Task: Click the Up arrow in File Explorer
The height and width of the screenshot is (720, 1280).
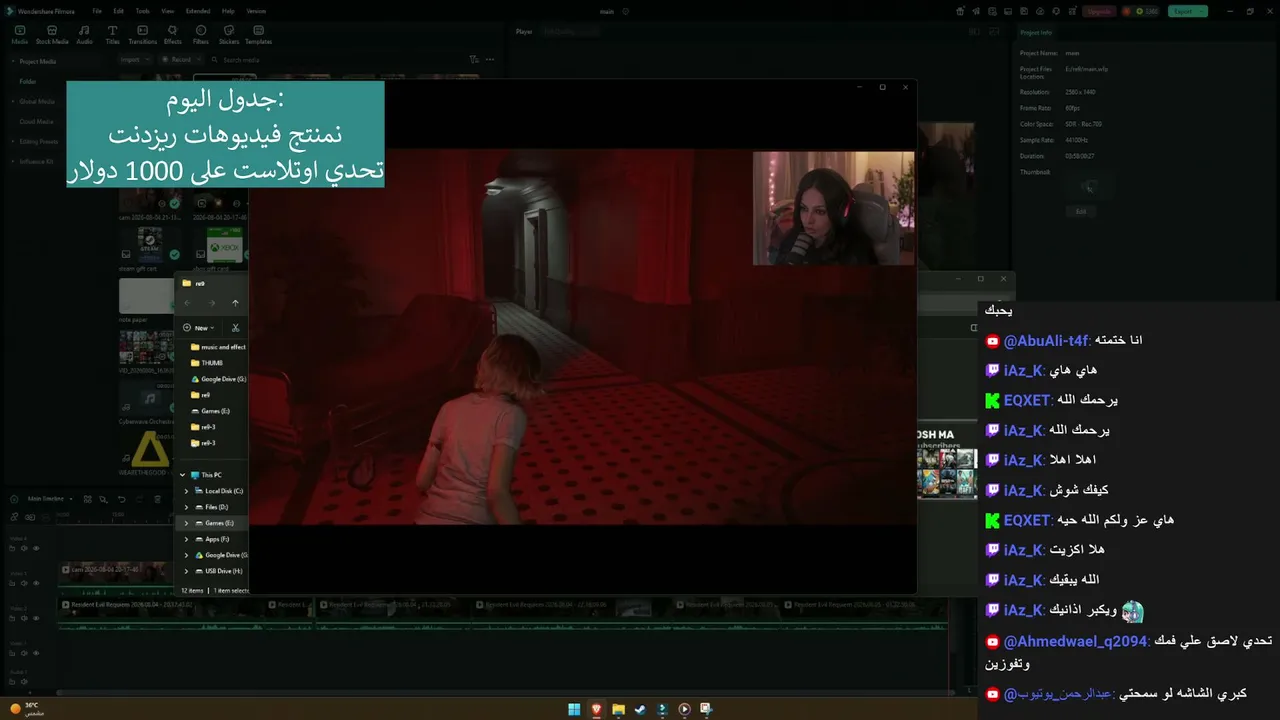Action: point(235,303)
